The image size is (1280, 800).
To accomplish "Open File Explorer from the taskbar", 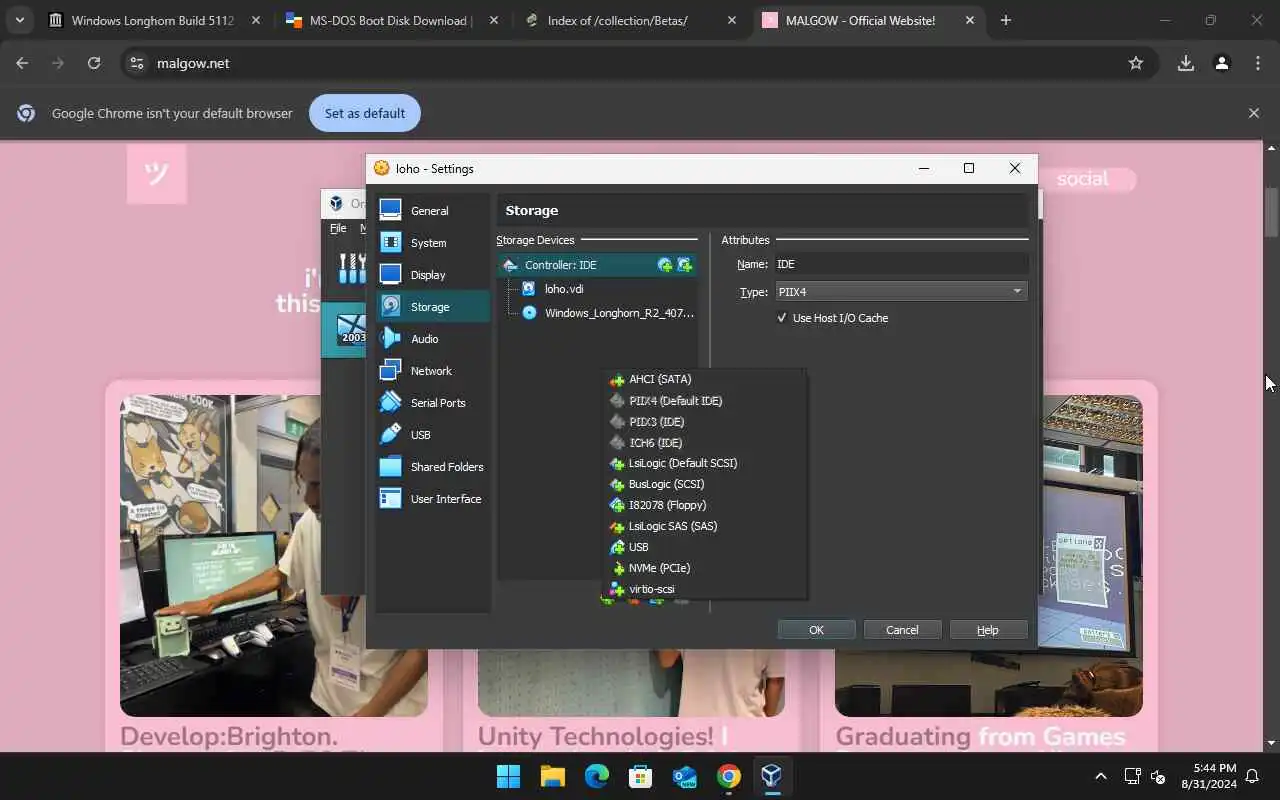I will (x=552, y=776).
